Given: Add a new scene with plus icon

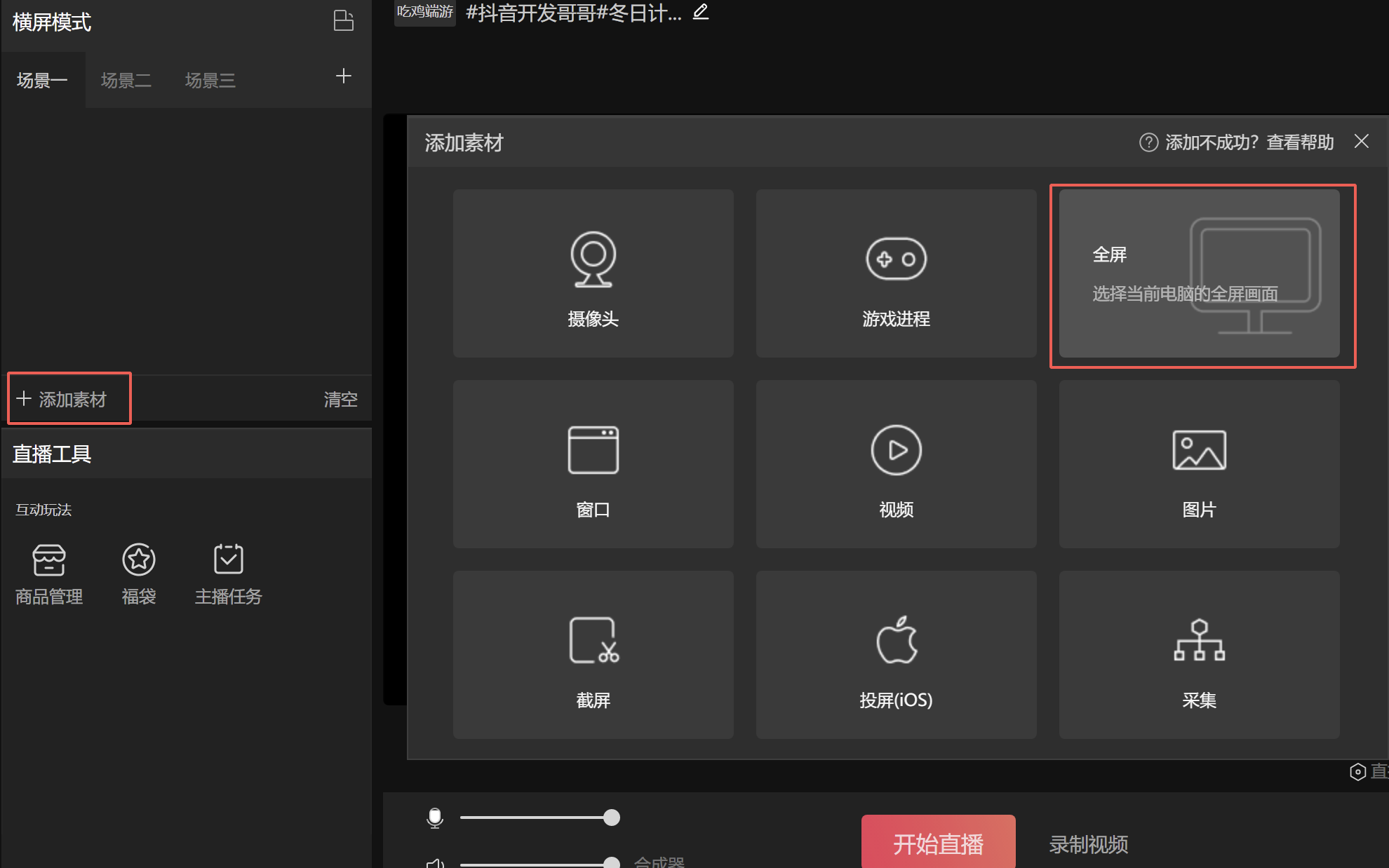Looking at the screenshot, I should pyautogui.click(x=343, y=76).
